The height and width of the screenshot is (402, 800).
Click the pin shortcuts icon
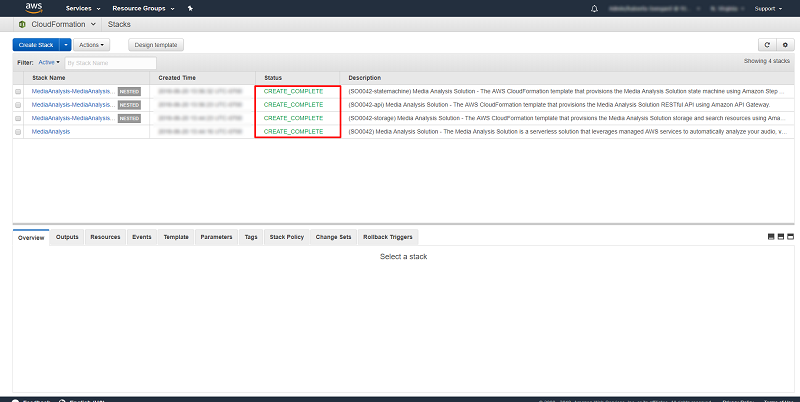(190, 8)
